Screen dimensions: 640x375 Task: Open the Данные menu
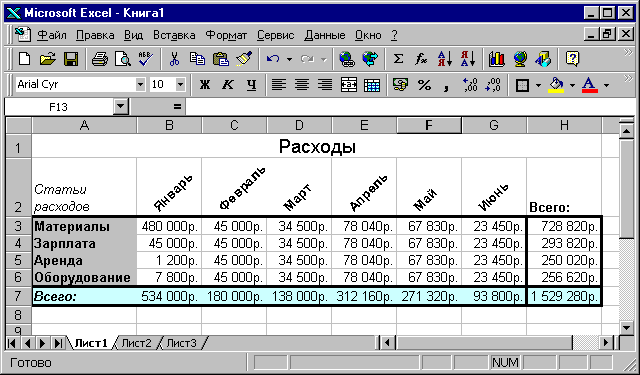pyautogui.click(x=325, y=35)
